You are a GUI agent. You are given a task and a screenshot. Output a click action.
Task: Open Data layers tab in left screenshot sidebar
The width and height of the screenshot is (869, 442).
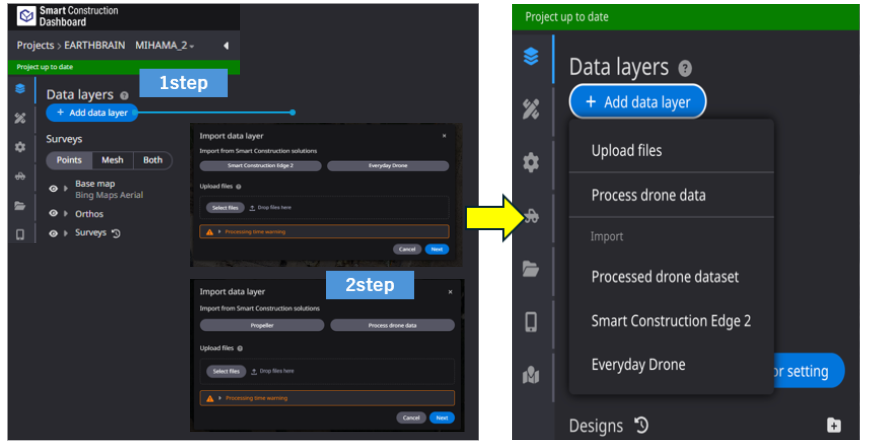pos(21,89)
